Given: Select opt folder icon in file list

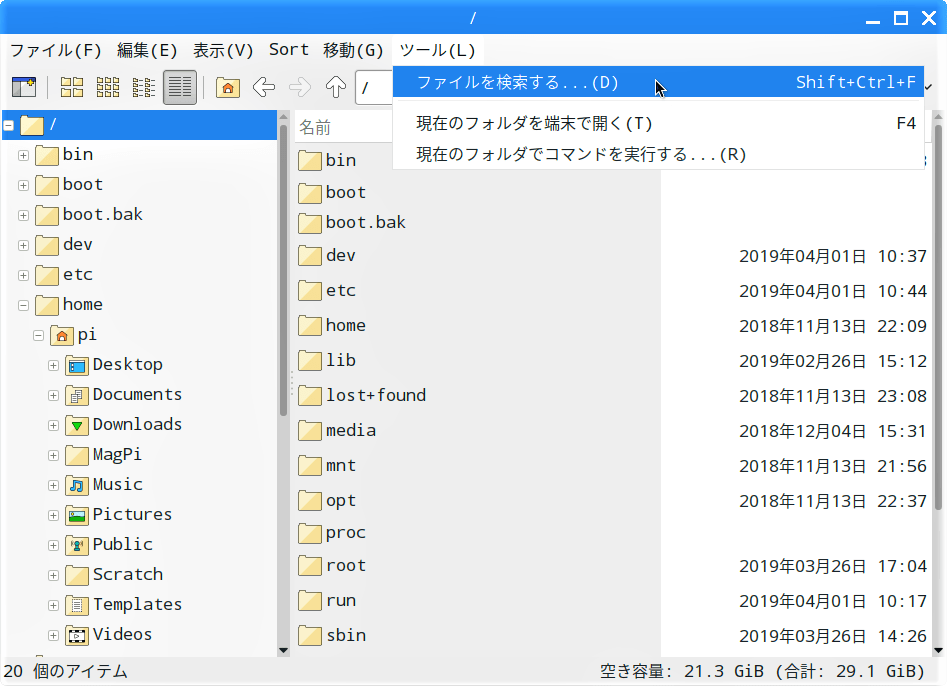Looking at the screenshot, I should [x=310, y=501].
